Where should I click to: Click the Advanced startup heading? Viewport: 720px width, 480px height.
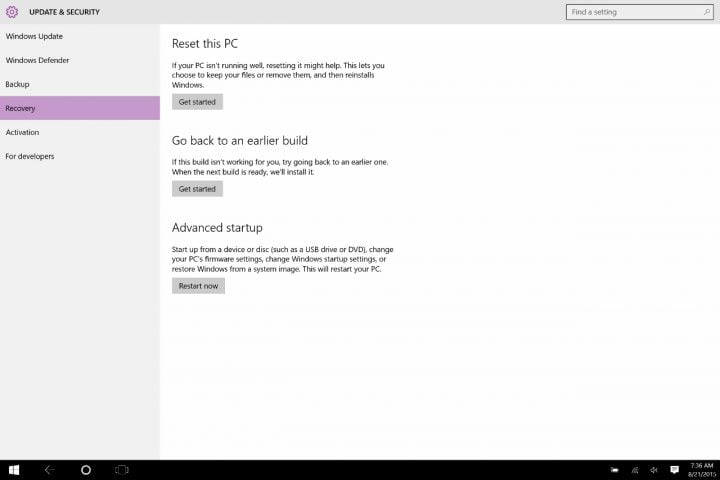(217, 228)
